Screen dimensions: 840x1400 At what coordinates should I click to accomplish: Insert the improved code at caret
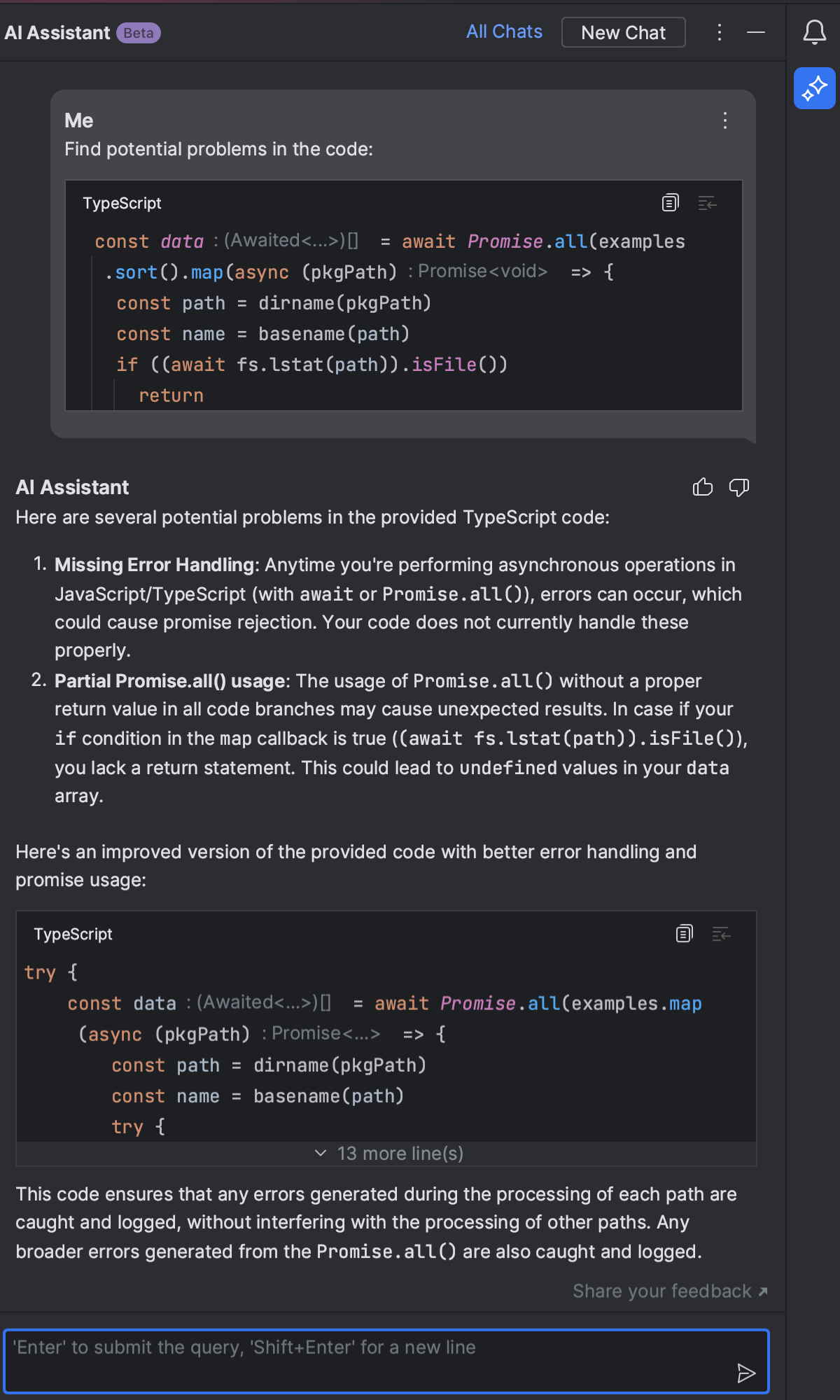[721, 934]
